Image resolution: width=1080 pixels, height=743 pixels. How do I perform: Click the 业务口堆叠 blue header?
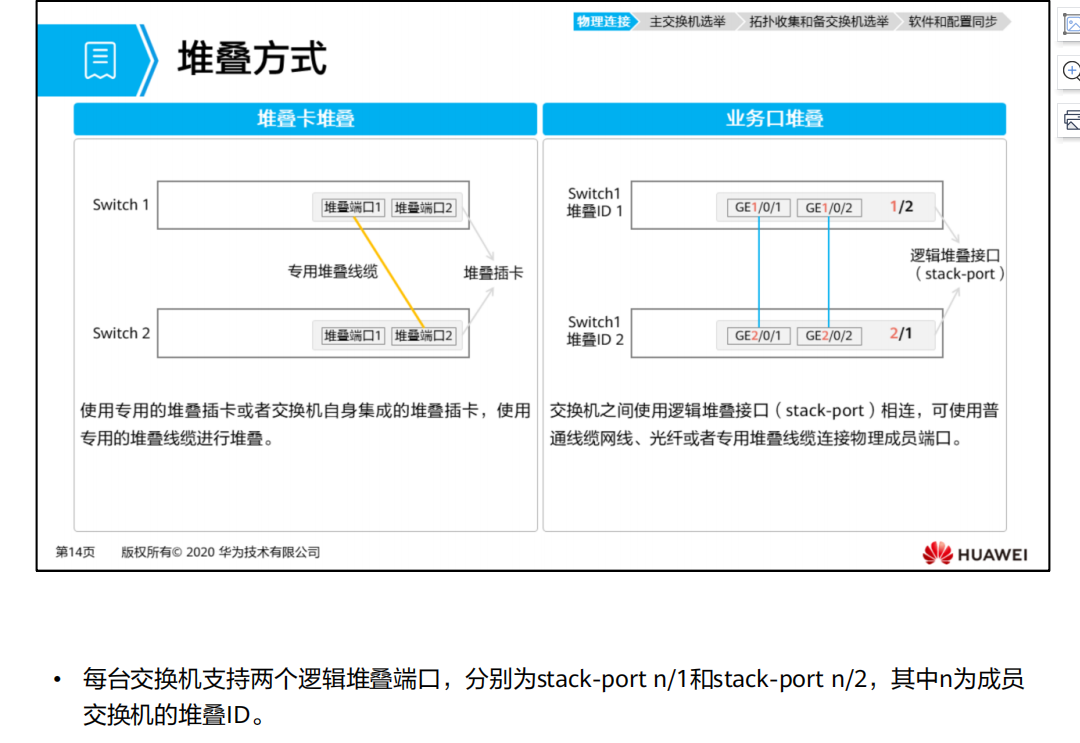774,119
